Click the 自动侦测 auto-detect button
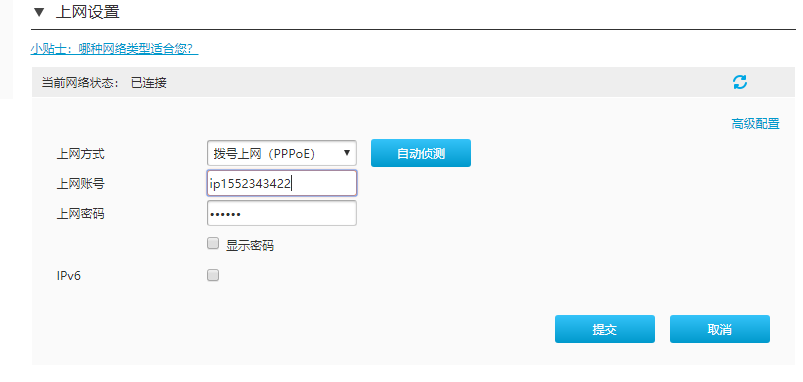This screenshot has height=382, width=803. (420, 153)
